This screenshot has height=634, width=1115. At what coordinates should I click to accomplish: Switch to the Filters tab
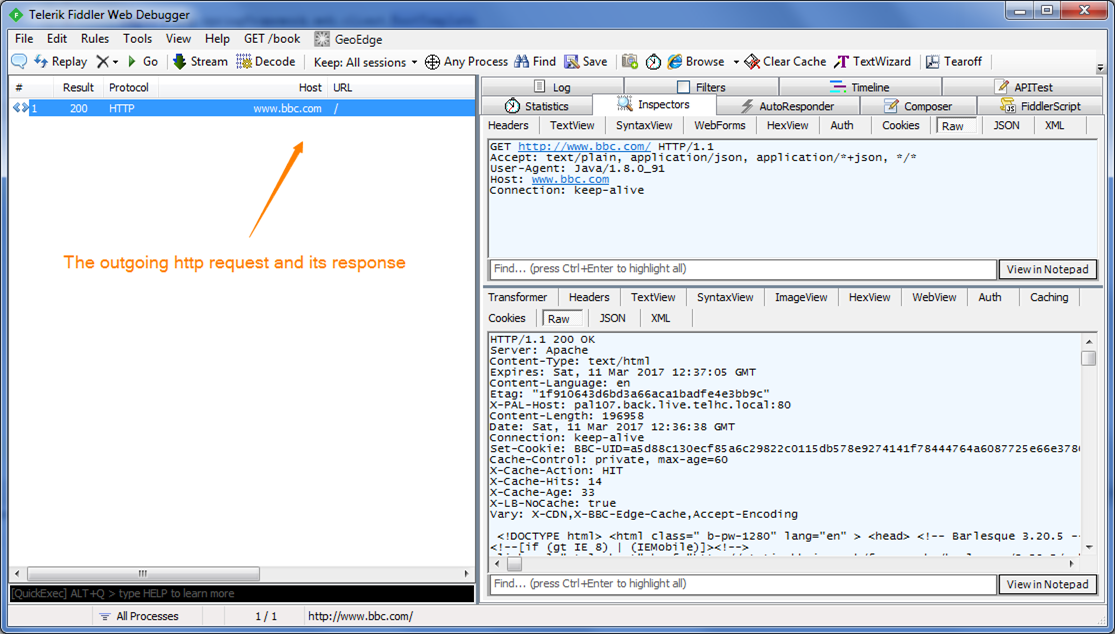[x=701, y=87]
